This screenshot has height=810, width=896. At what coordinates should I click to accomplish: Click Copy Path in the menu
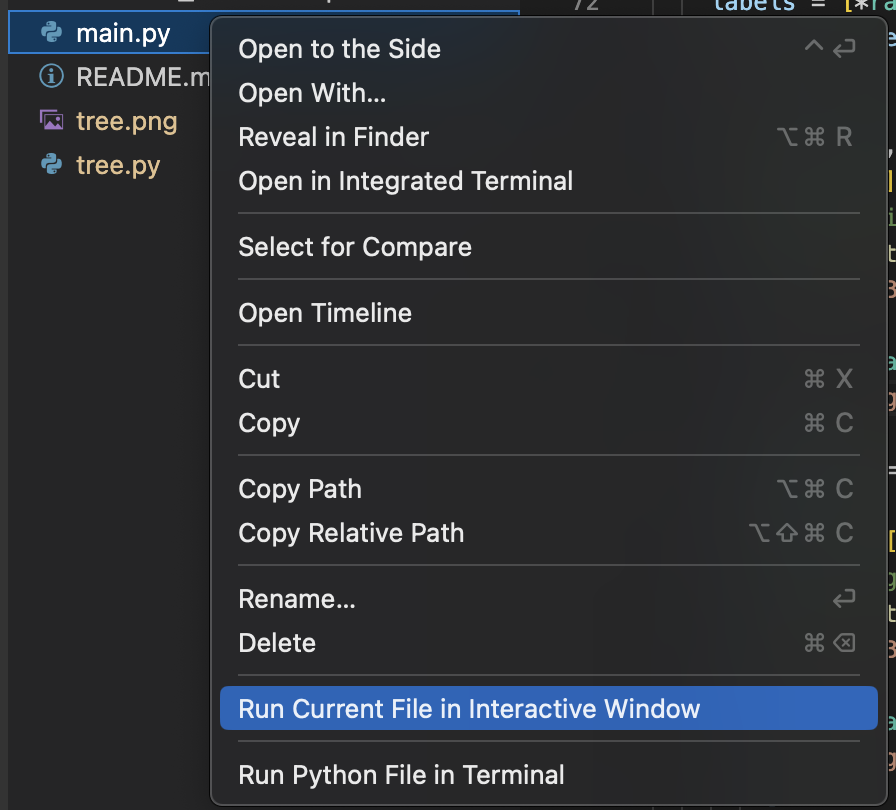(549, 489)
